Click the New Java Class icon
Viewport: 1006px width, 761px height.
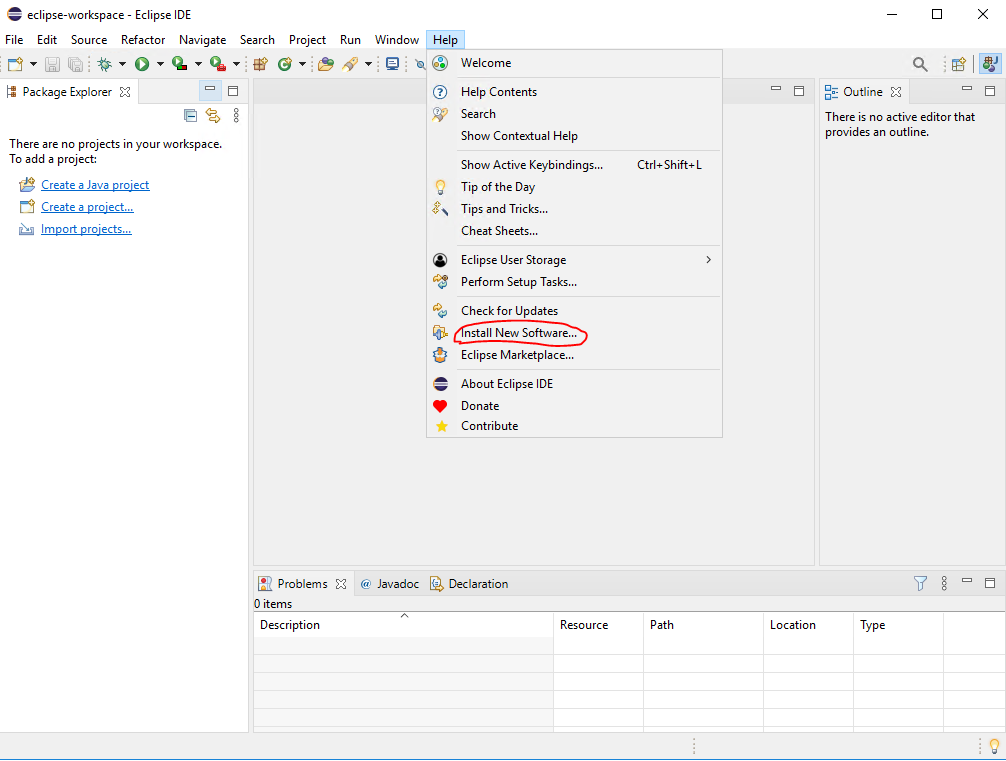point(284,64)
